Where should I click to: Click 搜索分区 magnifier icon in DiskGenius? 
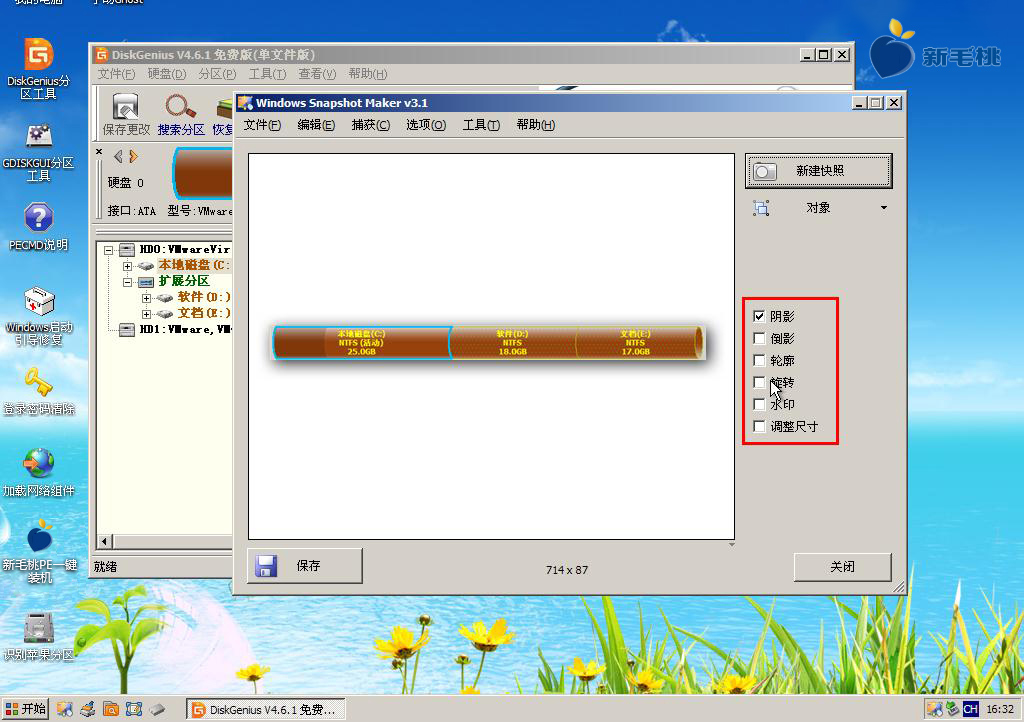[x=180, y=107]
